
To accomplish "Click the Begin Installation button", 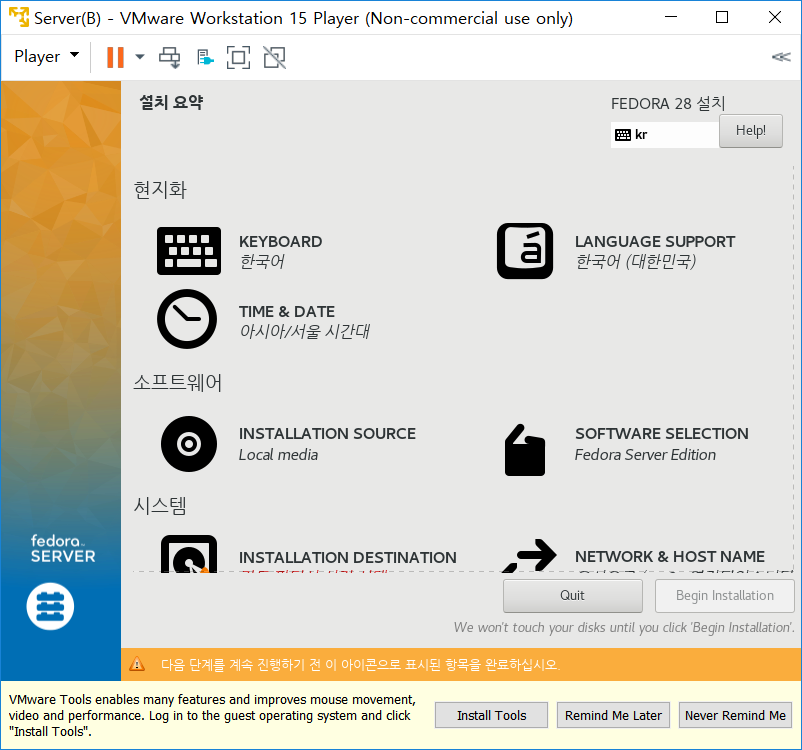I will coord(725,595).
